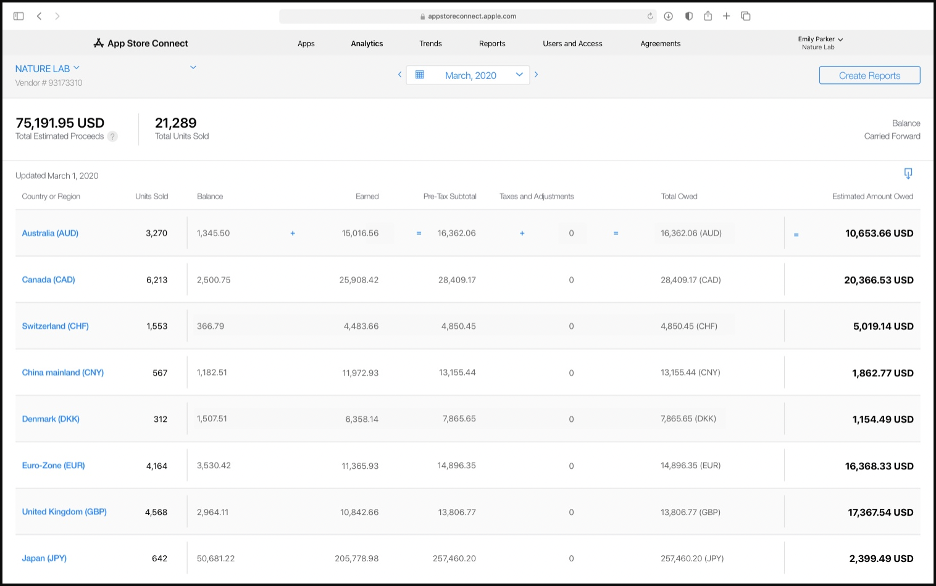The image size is (936, 586).
Task: Click the Share icon in the browser toolbar
Action: [708, 16]
